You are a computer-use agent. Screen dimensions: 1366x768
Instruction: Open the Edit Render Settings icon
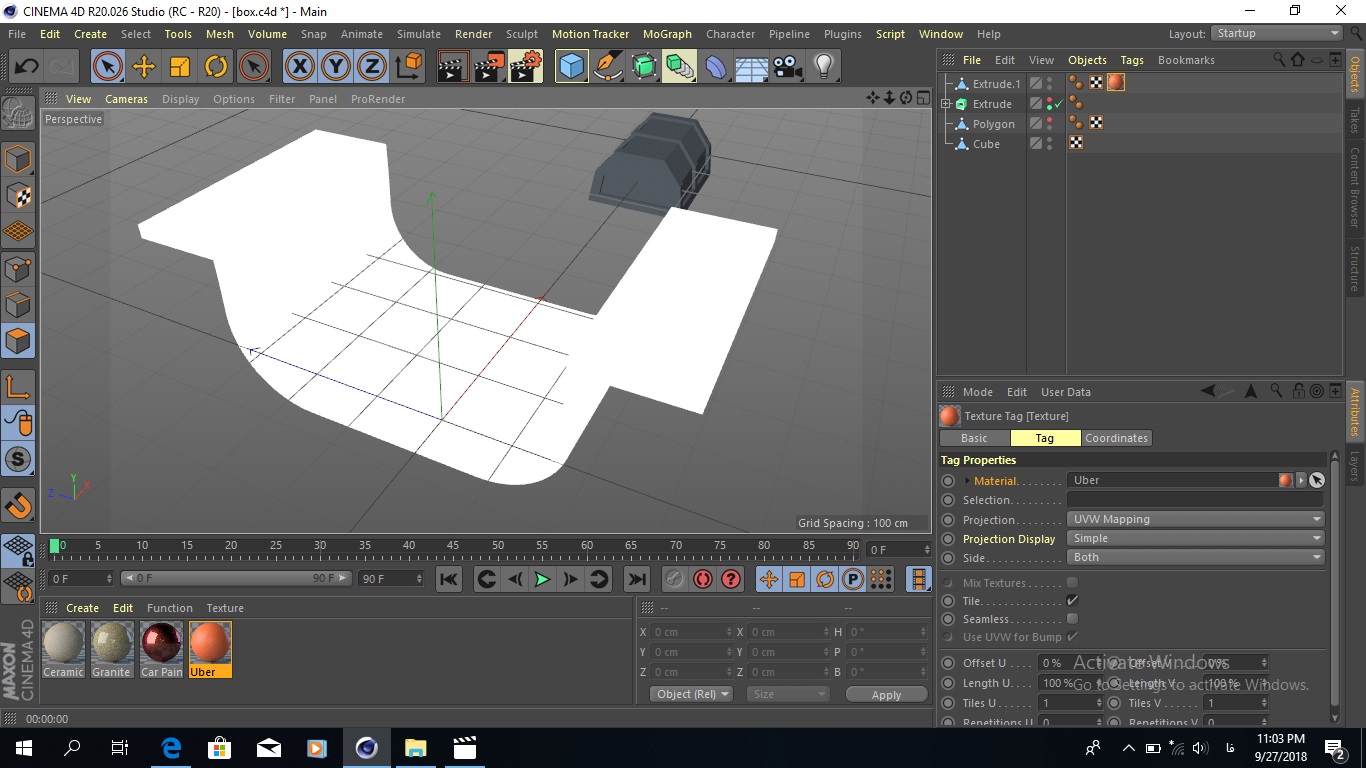[526, 67]
